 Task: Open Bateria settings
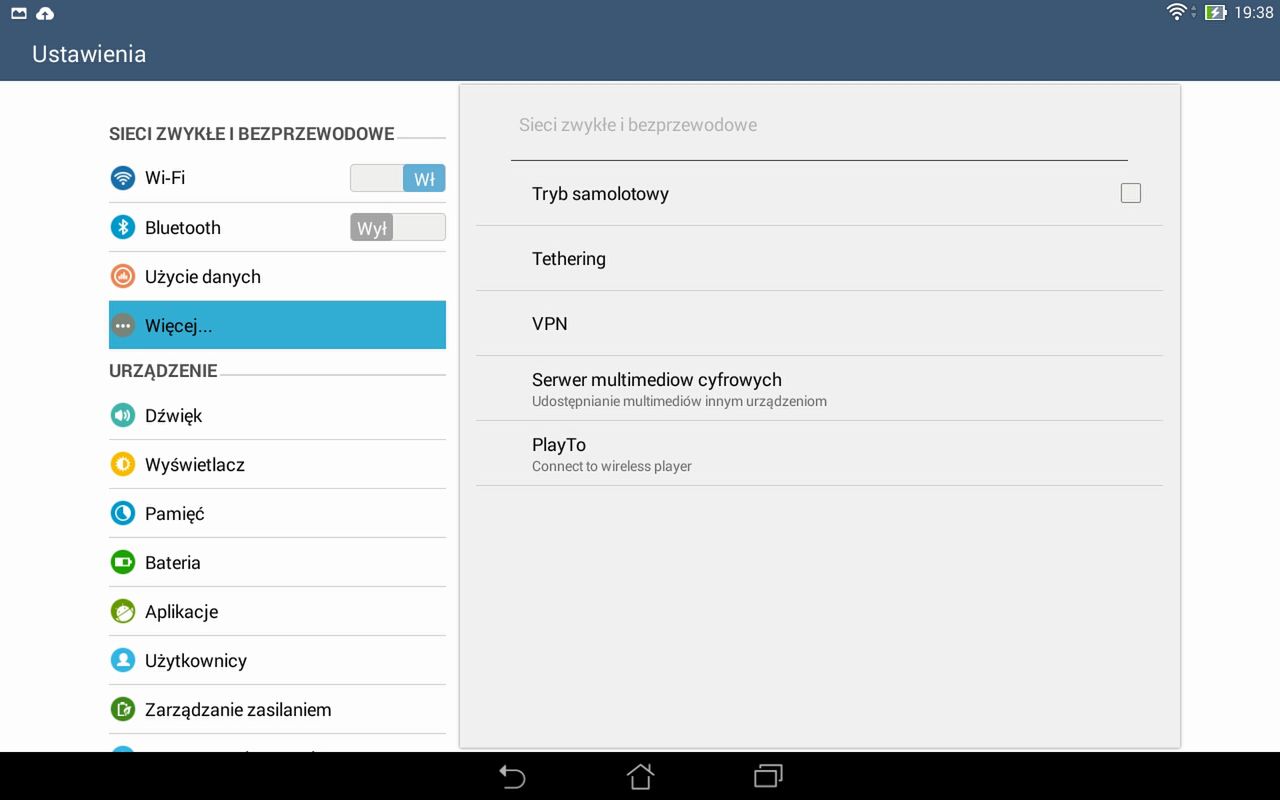pos(277,562)
